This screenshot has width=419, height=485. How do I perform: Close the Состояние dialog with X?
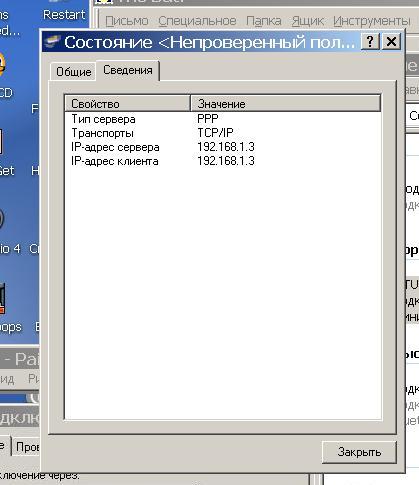click(x=391, y=42)
